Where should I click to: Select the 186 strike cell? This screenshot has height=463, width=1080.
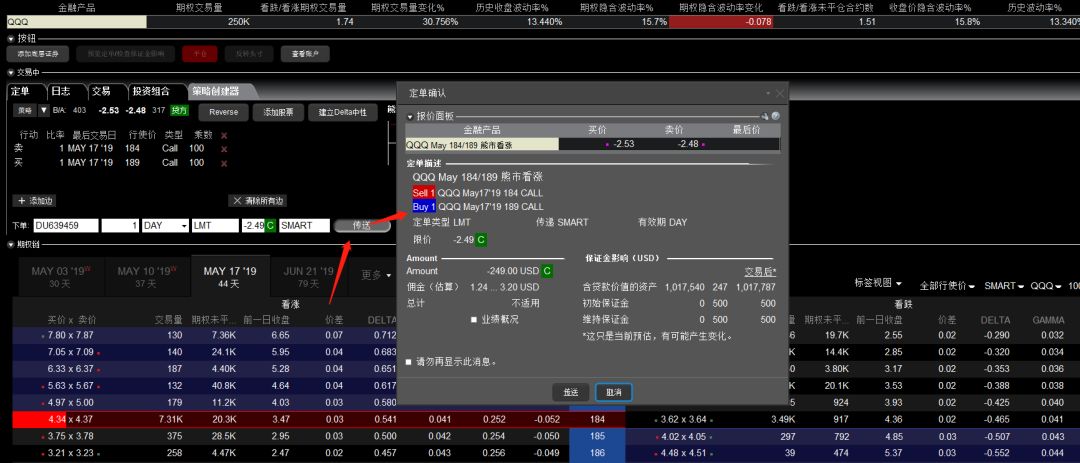(x=596, y=453)
